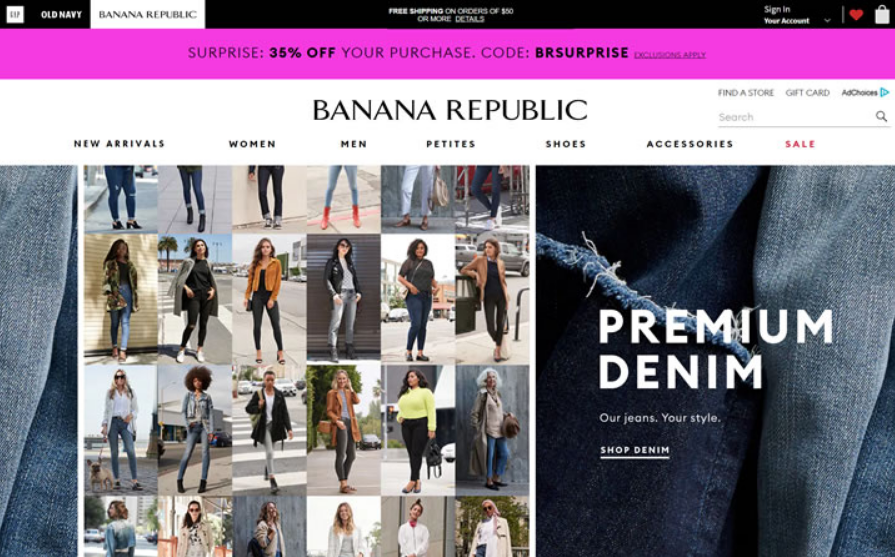Click the Gift Card link

(807, 92)
